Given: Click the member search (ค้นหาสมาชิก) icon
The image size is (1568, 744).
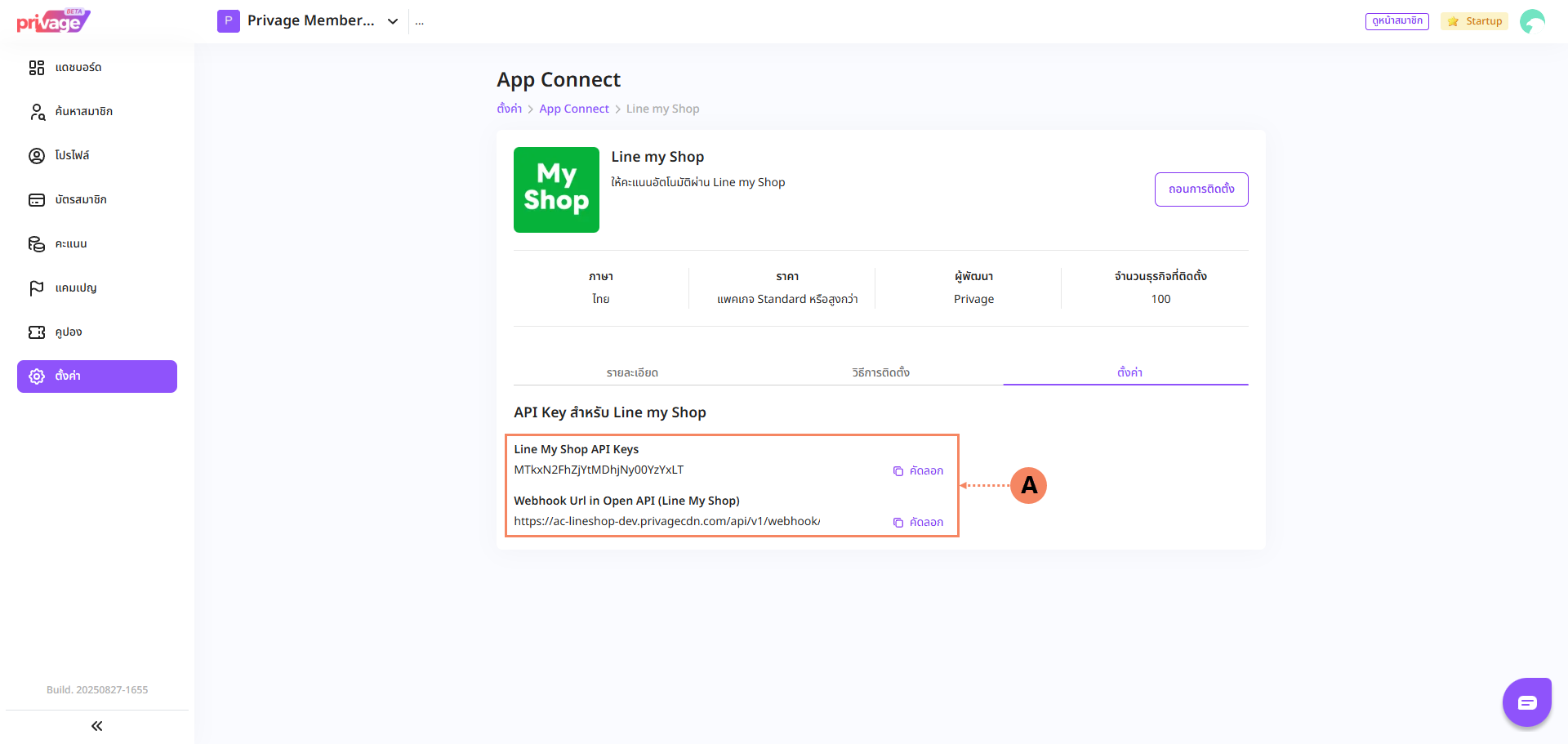Looking at the screenshot, I should (37, 112).
